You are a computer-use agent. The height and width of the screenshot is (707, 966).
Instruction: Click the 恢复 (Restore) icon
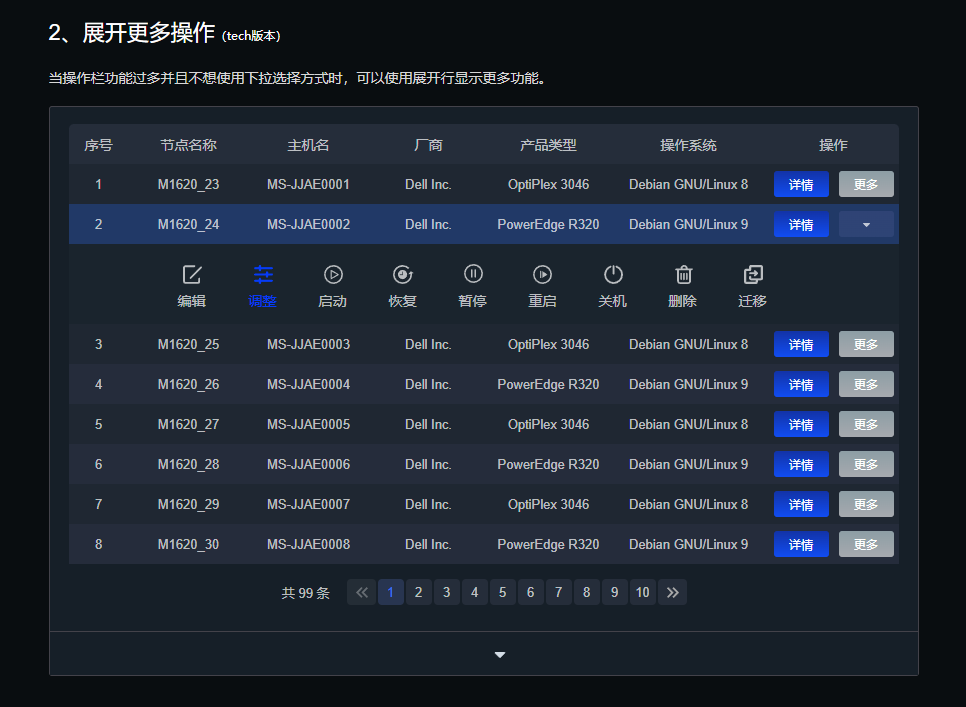coord(403,275)
